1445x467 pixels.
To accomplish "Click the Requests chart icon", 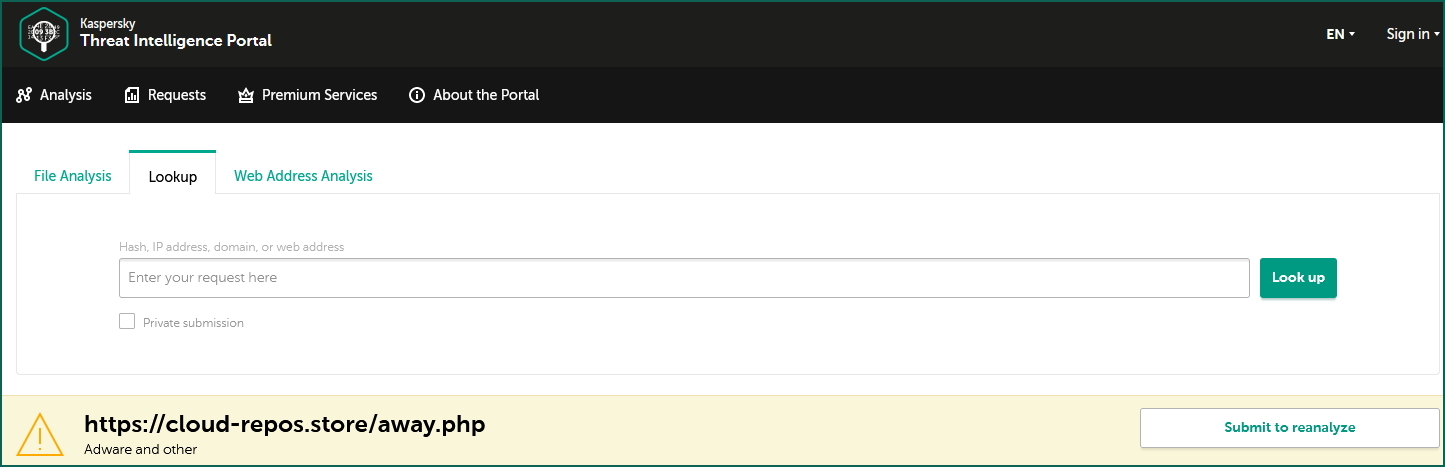I will pyautogui.click(x=132, y=95).
